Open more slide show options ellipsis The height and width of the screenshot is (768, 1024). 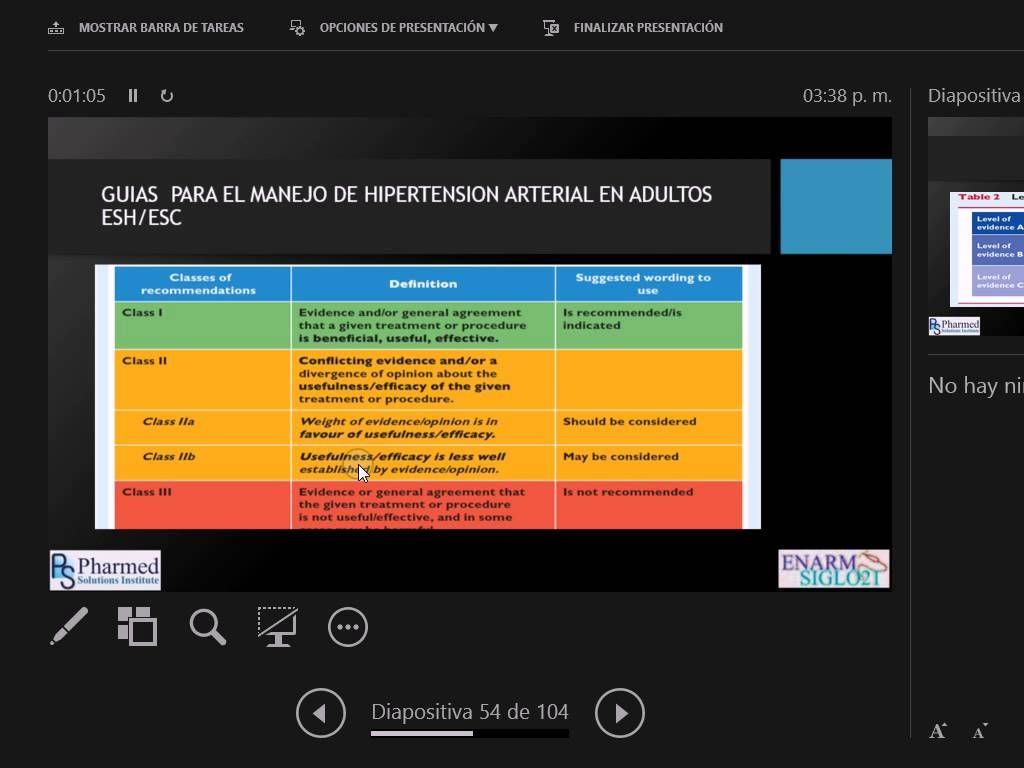point(347,627)
